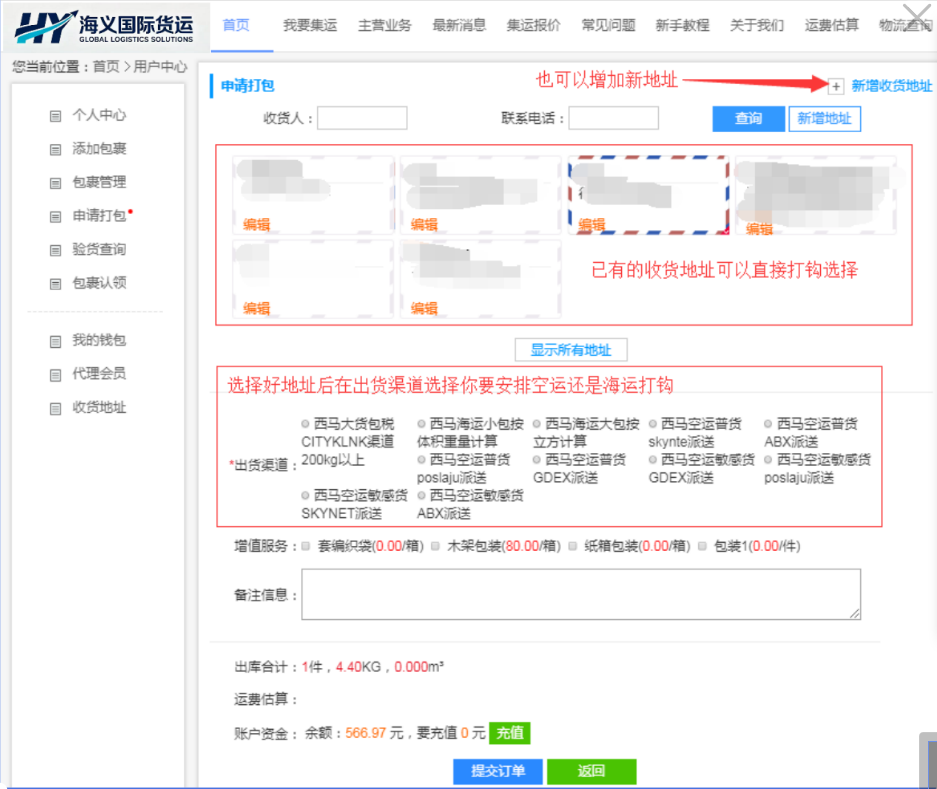Choose 西马空运普货 poslaju派送 radio
The width and height of the screenshot is (937, 789).
[421, 460]
